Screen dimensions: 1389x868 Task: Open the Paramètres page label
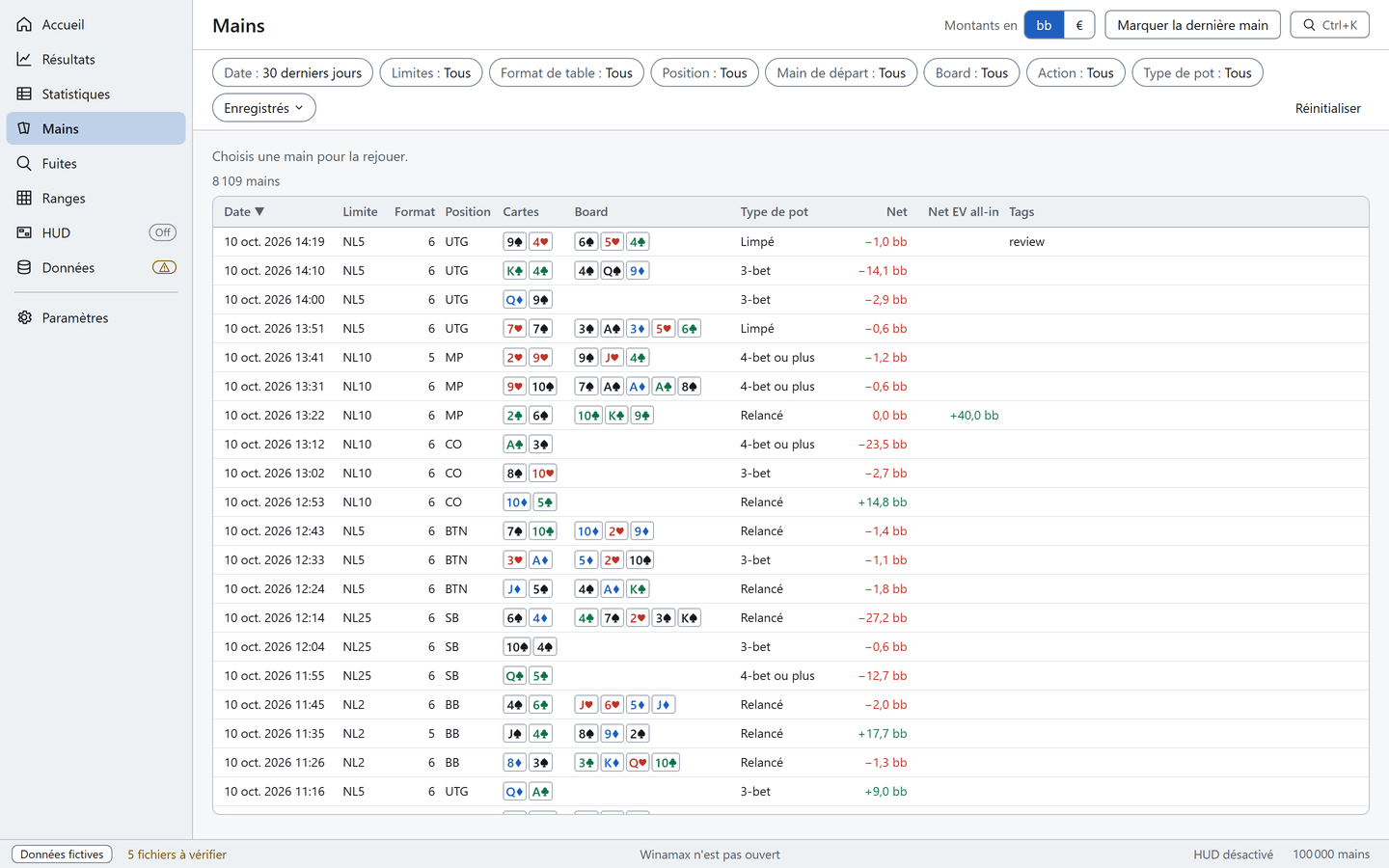(x=75, y=317)
